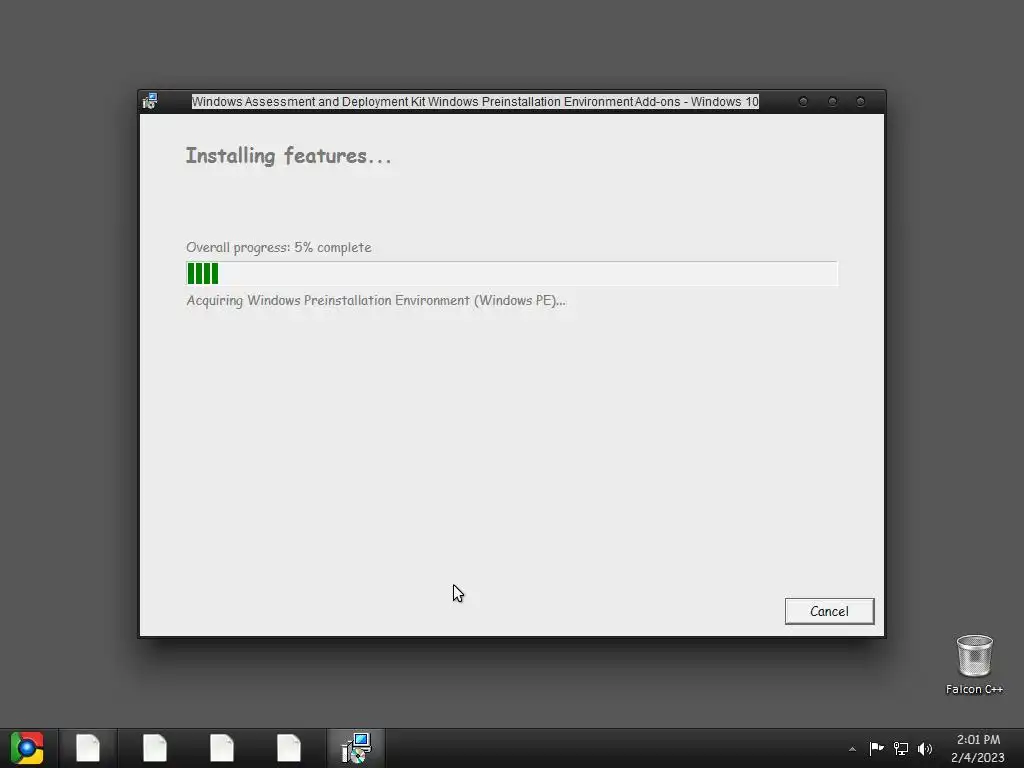Screen dimensions: 1024x768
Task: Click the leftmost circular title bar button
Action: pyautogui.click(x=803, y=102)
